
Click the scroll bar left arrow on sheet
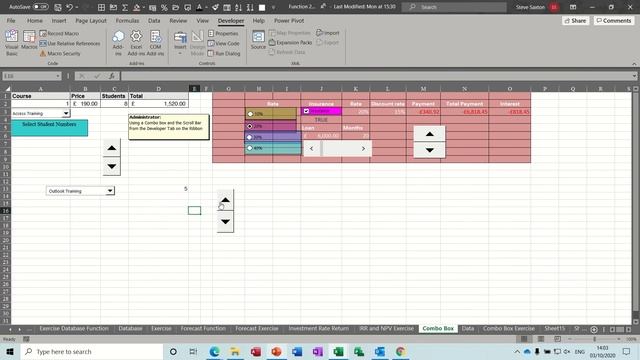tap(312, 149)
